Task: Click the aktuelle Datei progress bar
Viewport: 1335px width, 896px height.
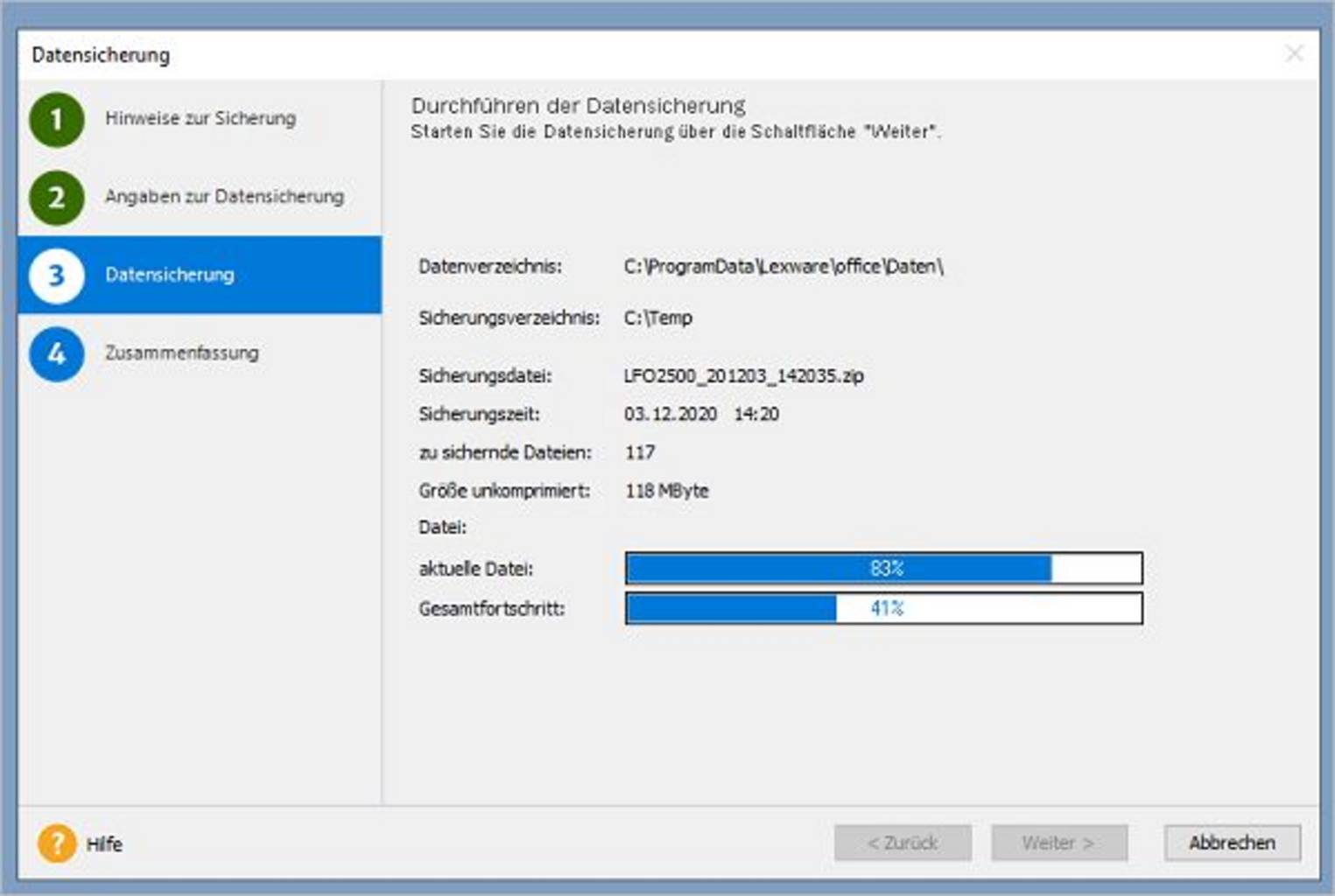Action: (x=883, y=568)
